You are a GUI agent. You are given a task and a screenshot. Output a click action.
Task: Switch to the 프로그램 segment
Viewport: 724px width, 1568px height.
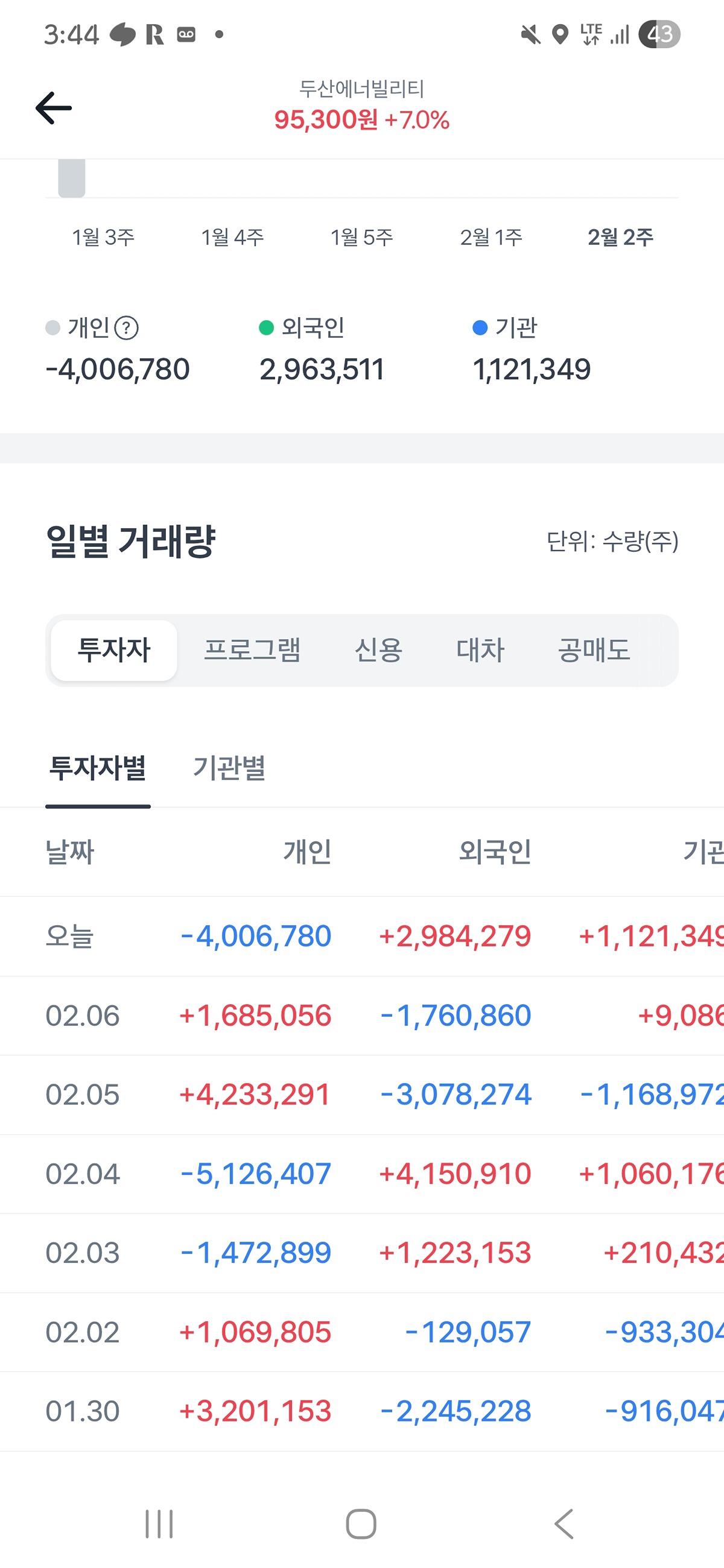coord(252,650)
